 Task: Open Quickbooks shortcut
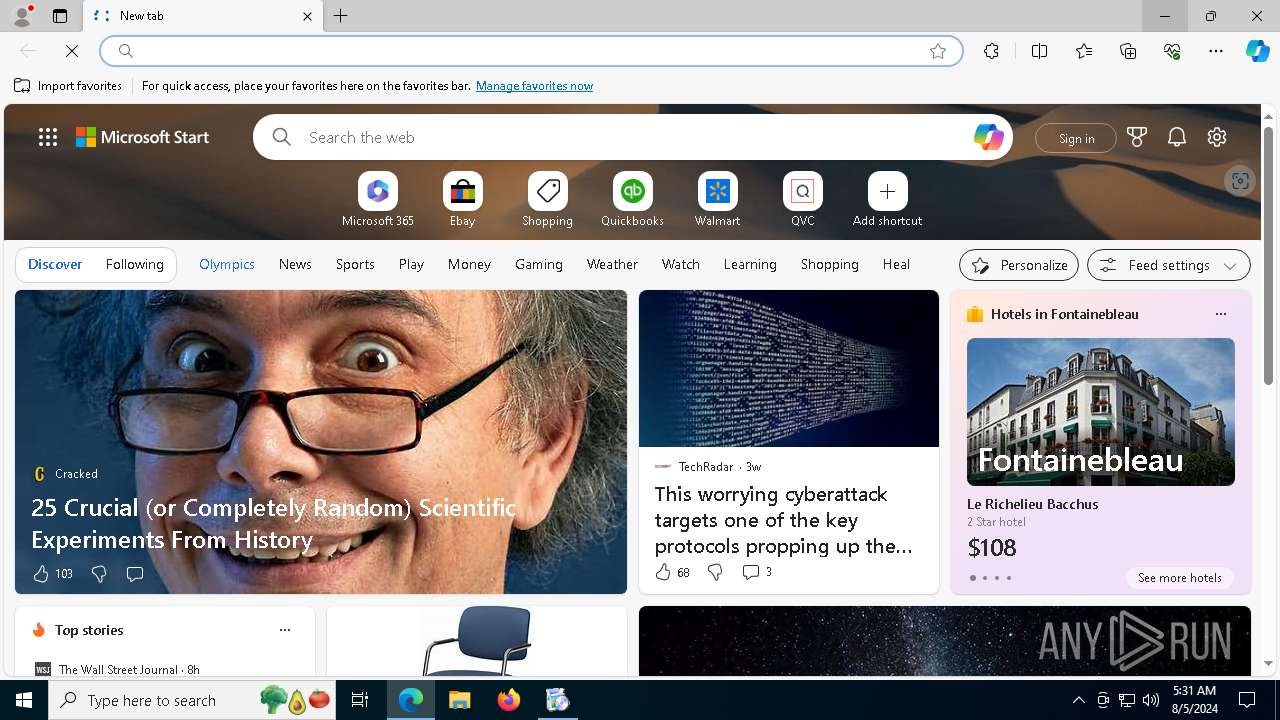point(632,200)
